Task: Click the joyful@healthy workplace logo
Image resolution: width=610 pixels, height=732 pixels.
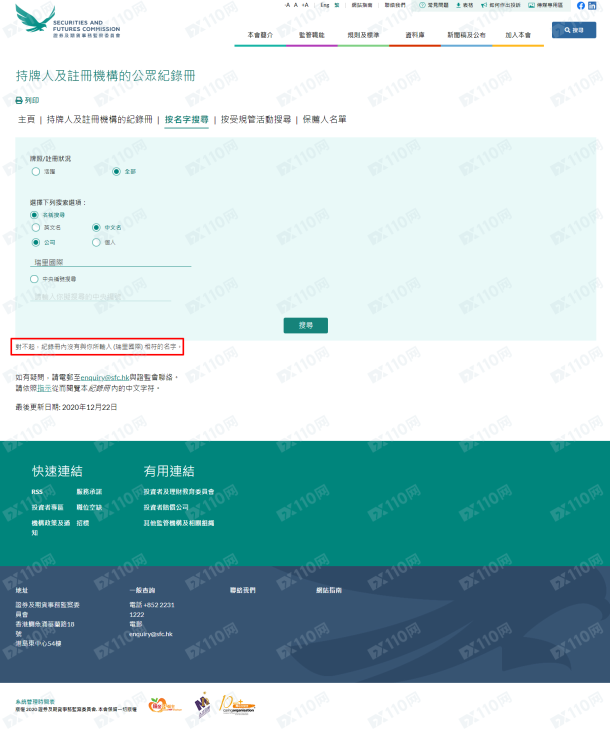Action: (165, 704)
